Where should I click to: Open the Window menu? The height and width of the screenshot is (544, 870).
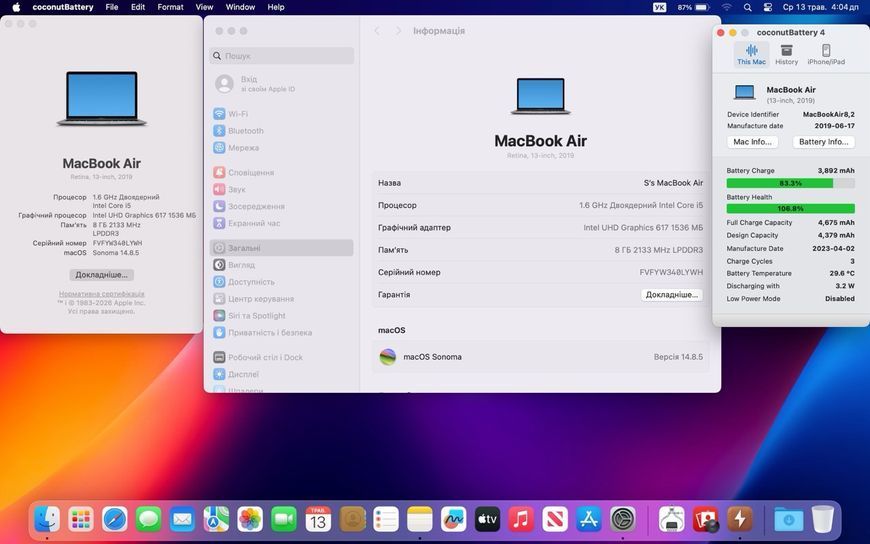tap(240, 7)
